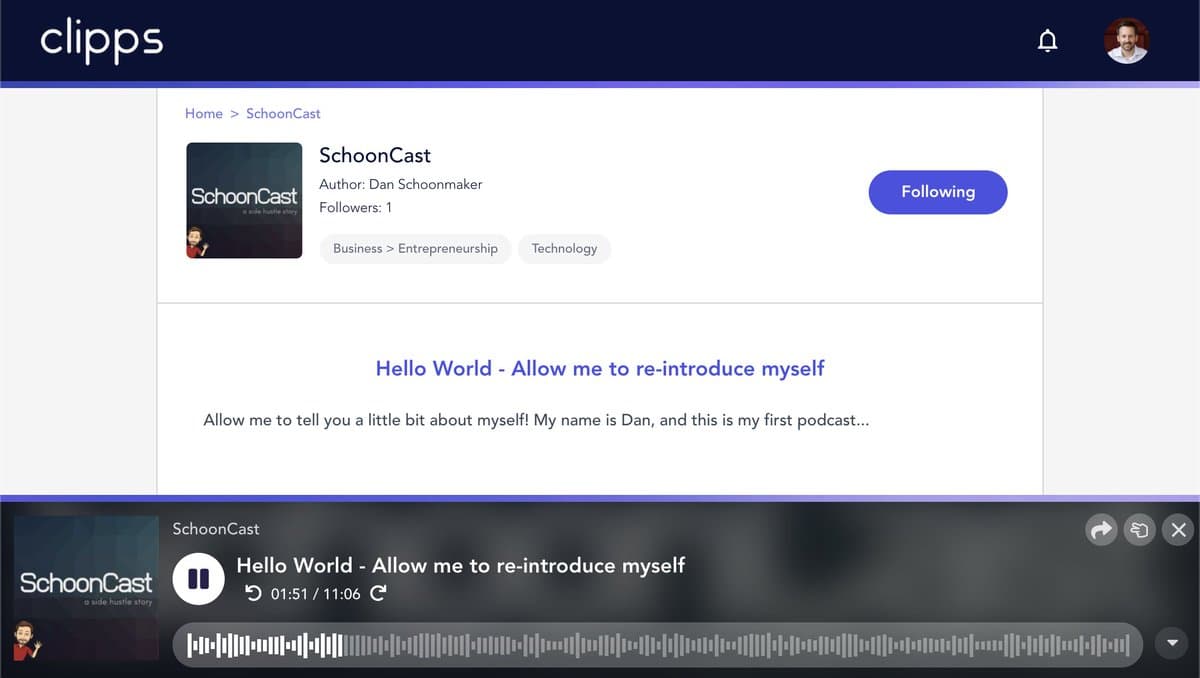This screenshot has width=1200, height=678.
Task: Seek forward on the waveform progress bar
Action: click(x=800, y=644)
